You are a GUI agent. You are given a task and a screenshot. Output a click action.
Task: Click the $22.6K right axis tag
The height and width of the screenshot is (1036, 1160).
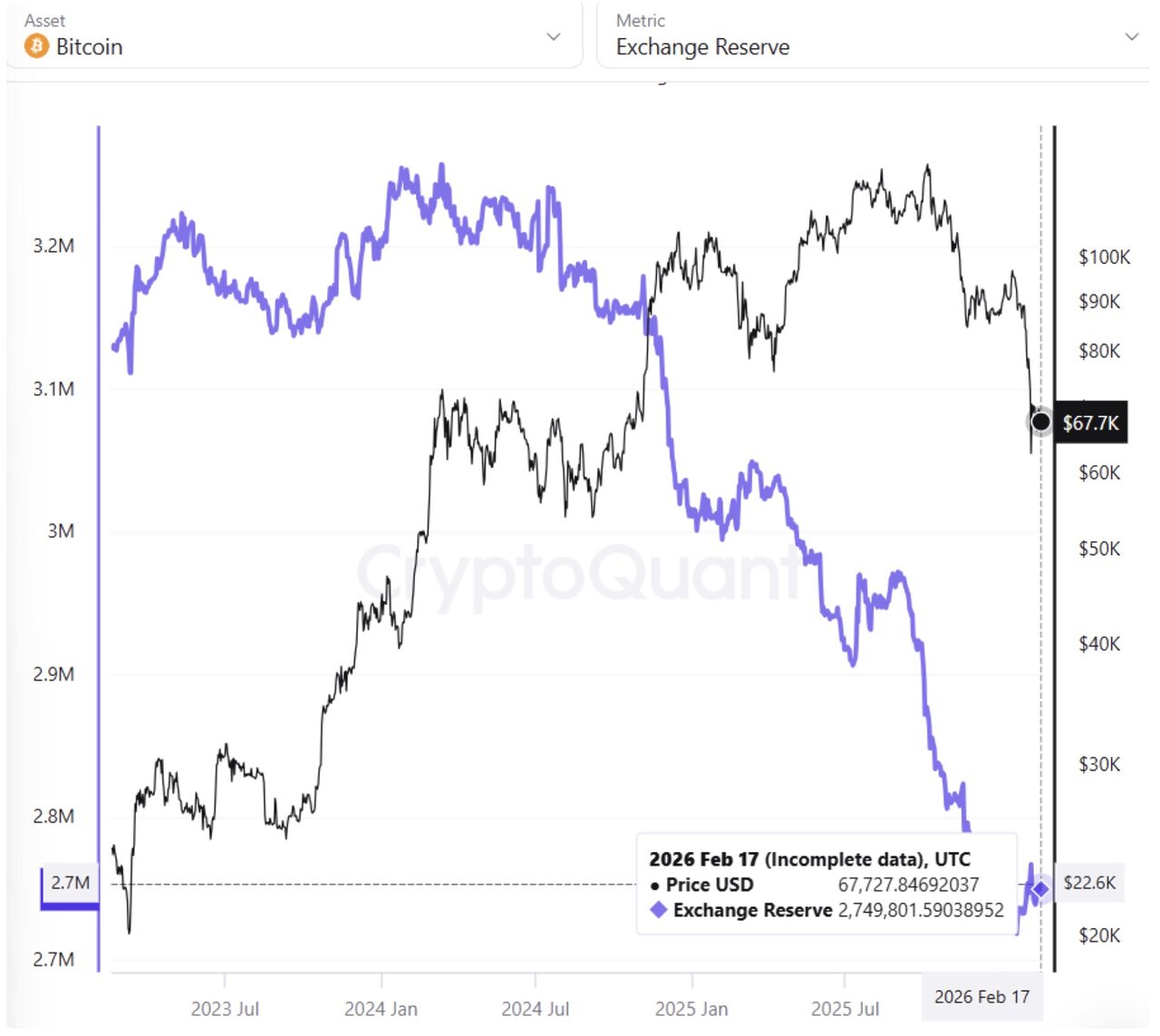(1089, 883)
